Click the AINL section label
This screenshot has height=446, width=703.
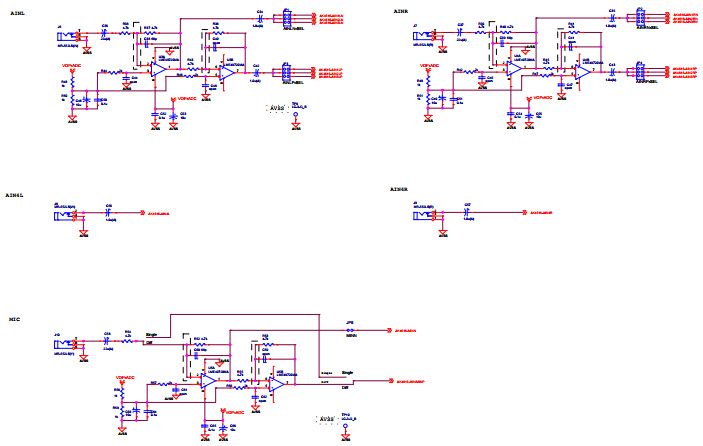click(16, 10)
